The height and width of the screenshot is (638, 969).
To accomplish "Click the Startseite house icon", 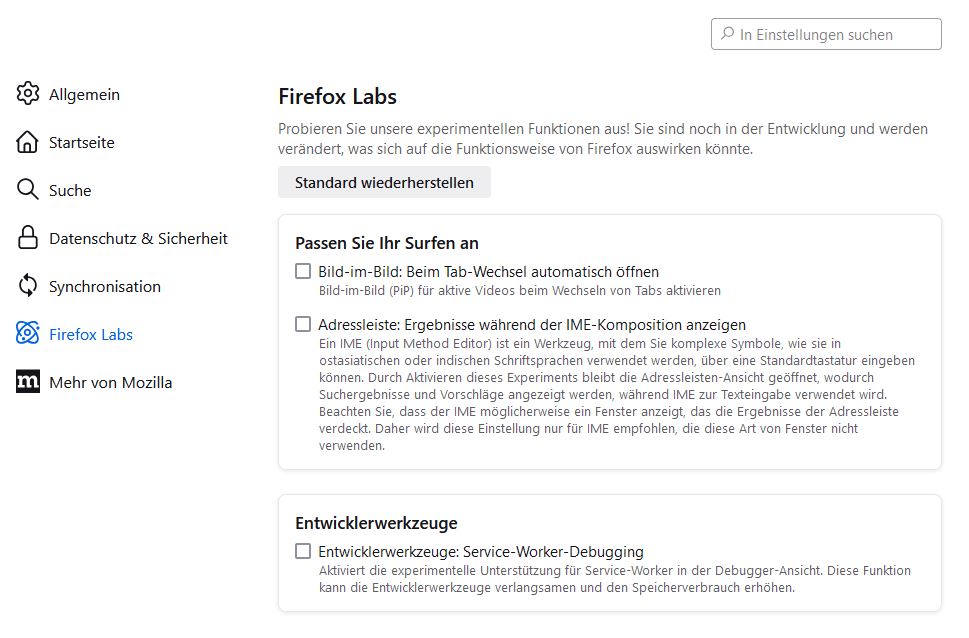I will (28, 142).
